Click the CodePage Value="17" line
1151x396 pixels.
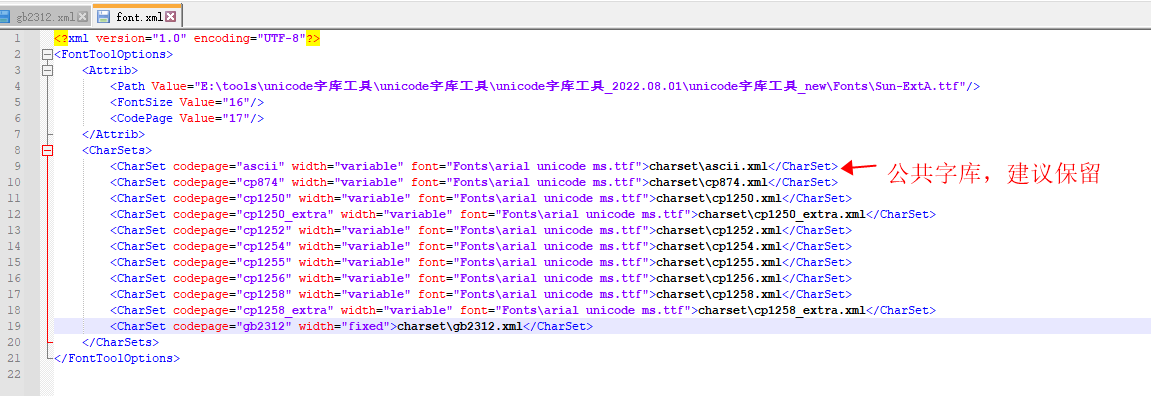pyautogui.click(x=187, y=118)
